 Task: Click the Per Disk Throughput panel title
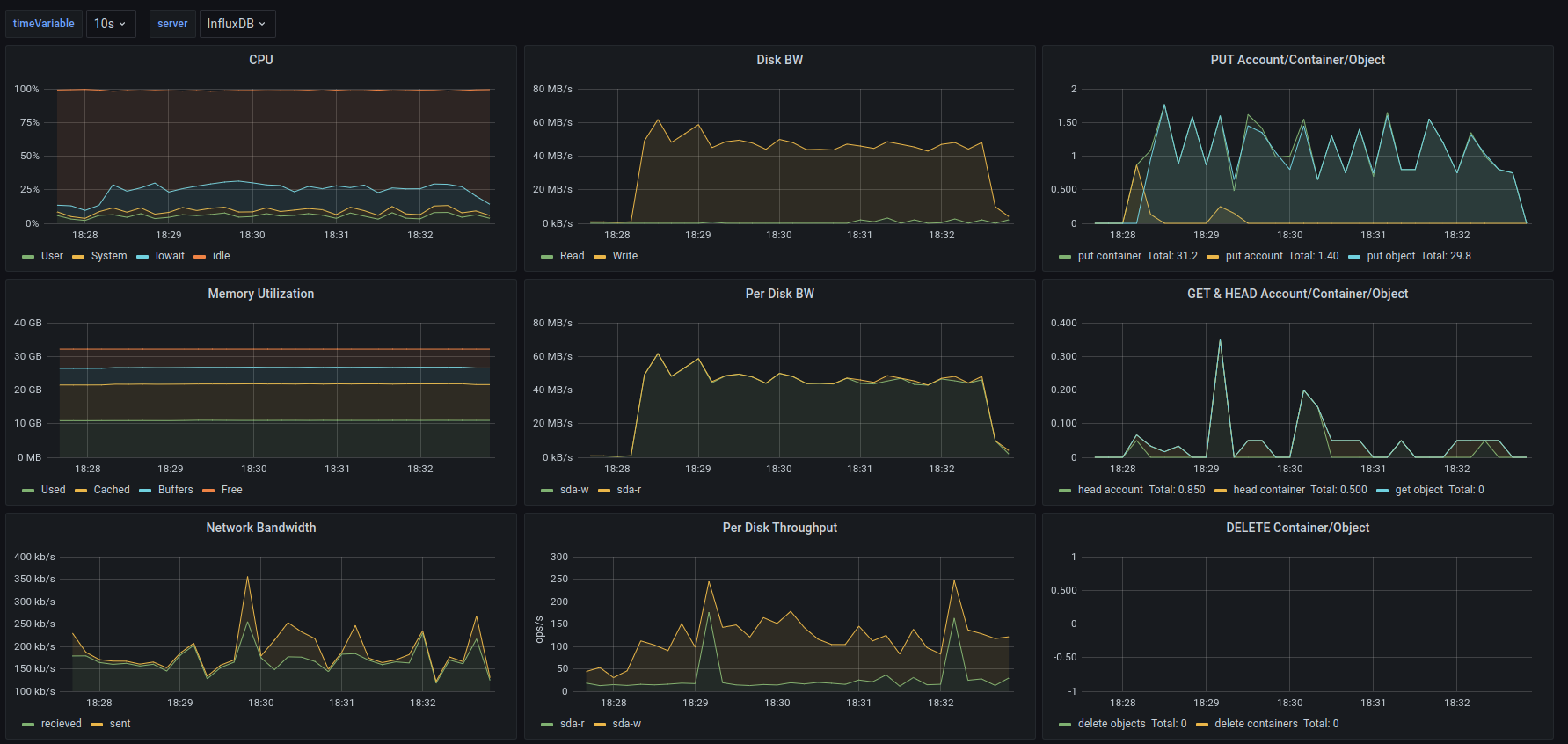coord(779,528)
